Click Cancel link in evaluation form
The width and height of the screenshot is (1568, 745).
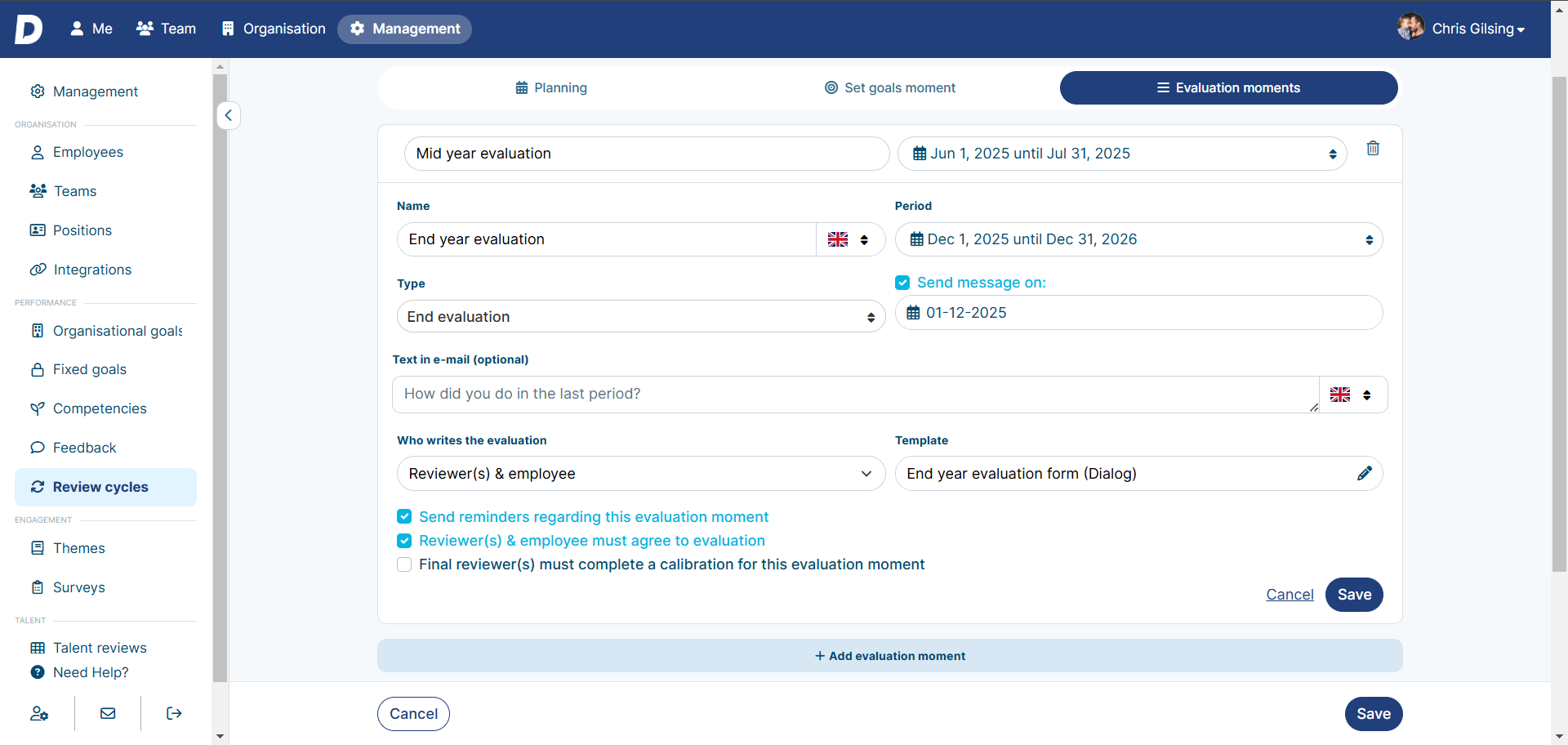point(1290,595)
